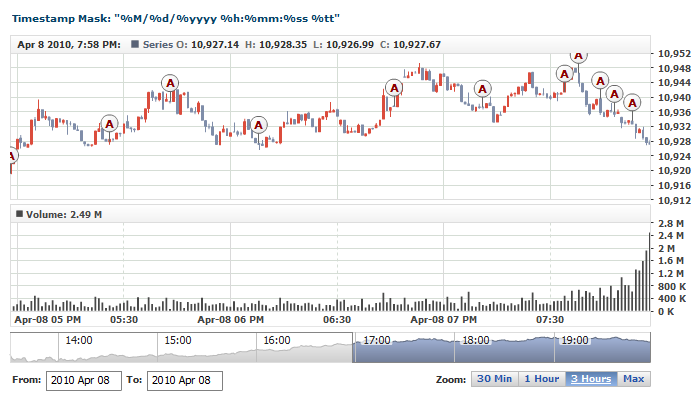700x400 pixels.
Task: Click the A event marker nearest 05:30
Action: tap(109, 124)
